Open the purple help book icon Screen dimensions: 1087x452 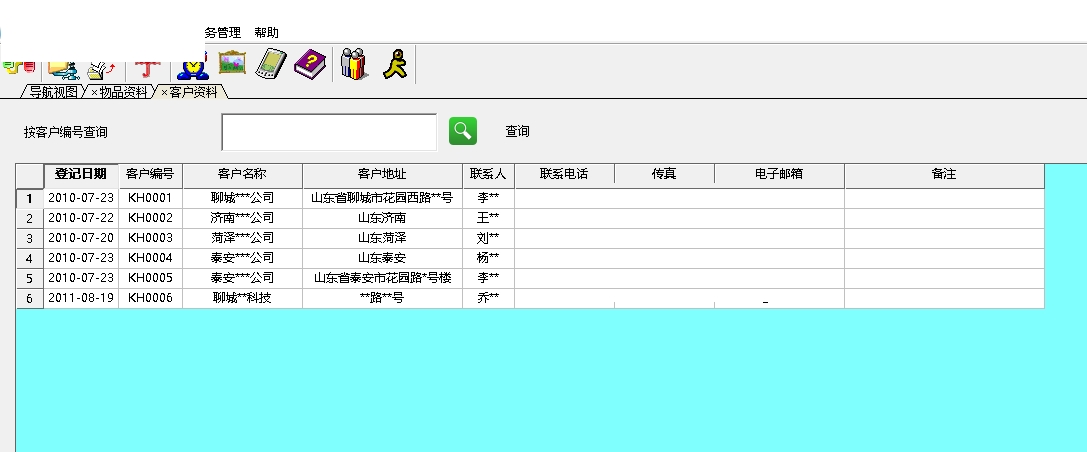[310, 64]
